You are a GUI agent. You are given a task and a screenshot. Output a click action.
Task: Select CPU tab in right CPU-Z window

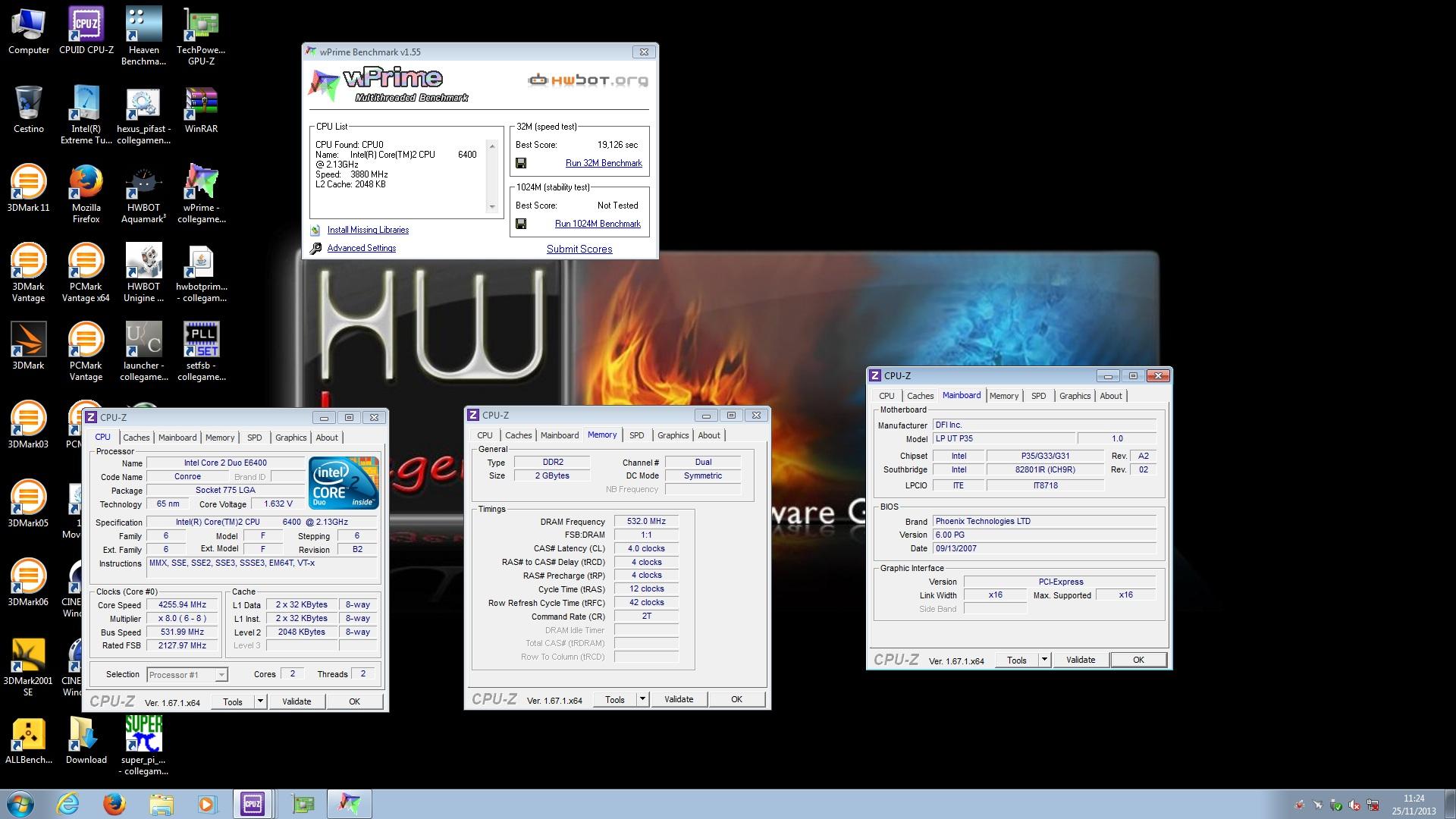[886, 396]
